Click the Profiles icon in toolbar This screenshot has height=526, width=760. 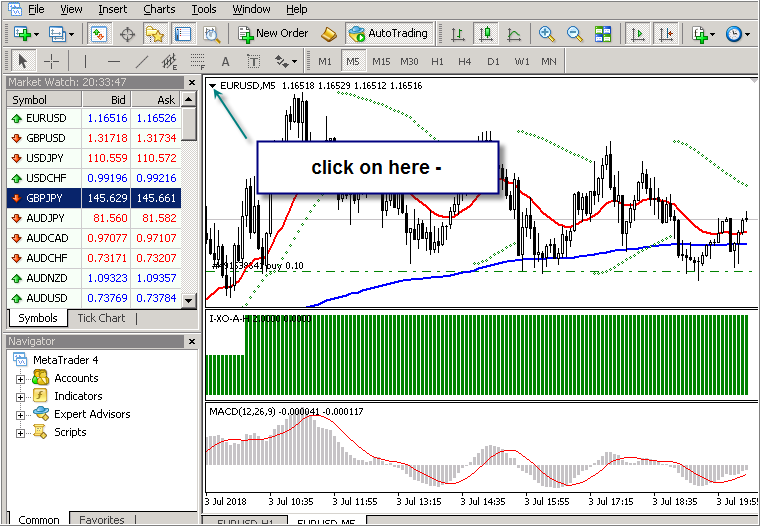tap(57, 34)
